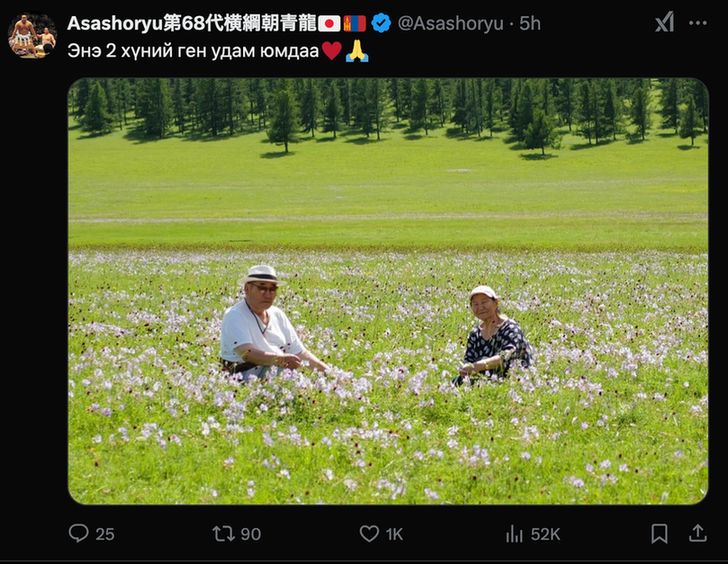This screenshot has width=728, height=564.
Task: Click the Mongolian flag emoji in name
Action: [x=355, y=23]
